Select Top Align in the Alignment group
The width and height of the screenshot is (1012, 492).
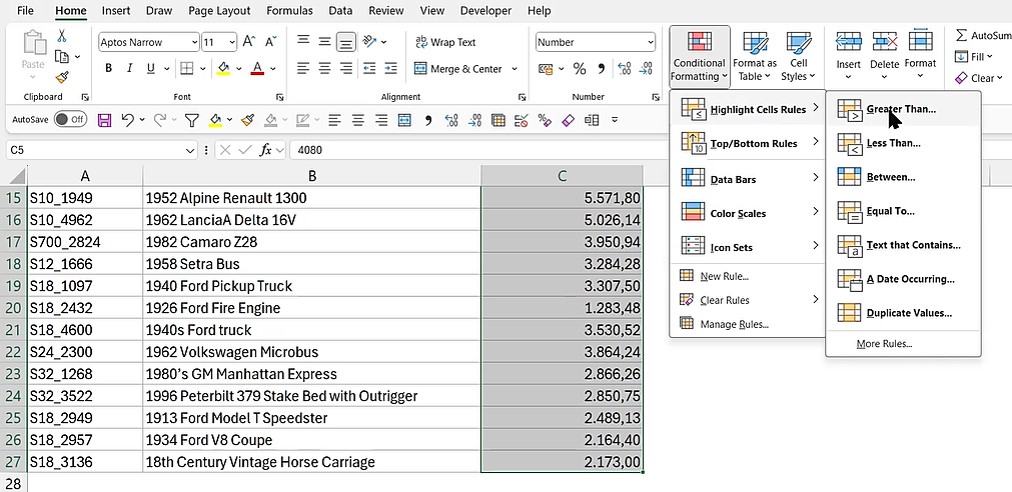[303, 41]
